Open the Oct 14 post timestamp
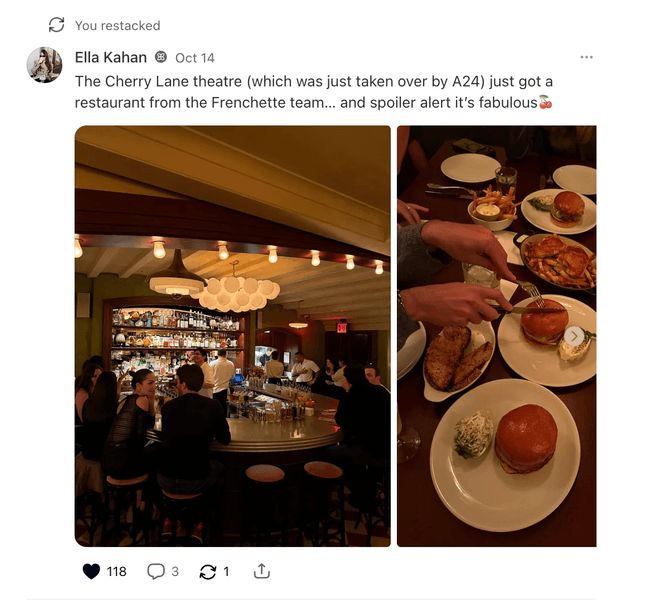 (x=195, y=58)
